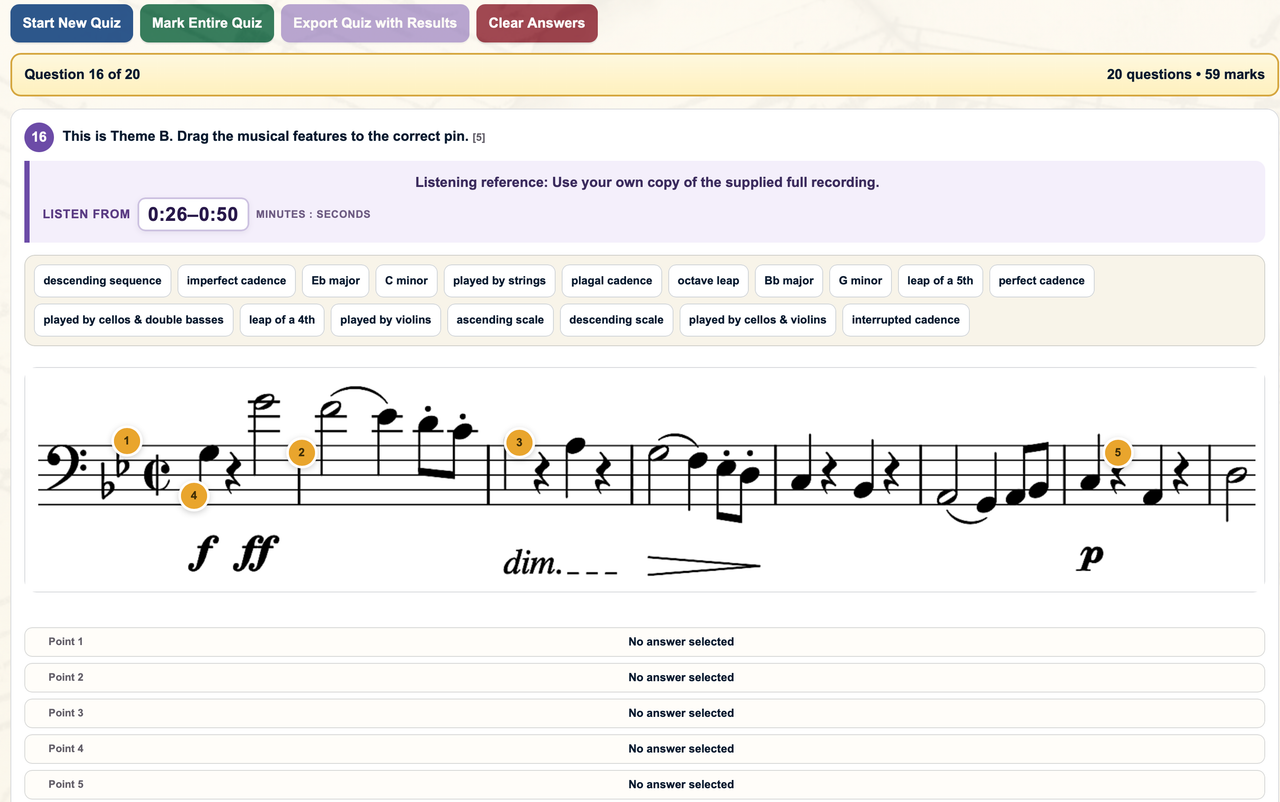Viewport: 1280px width, 802px height.
Task: Click the purple question number 16 badge
Action: (x=39, y=137)
